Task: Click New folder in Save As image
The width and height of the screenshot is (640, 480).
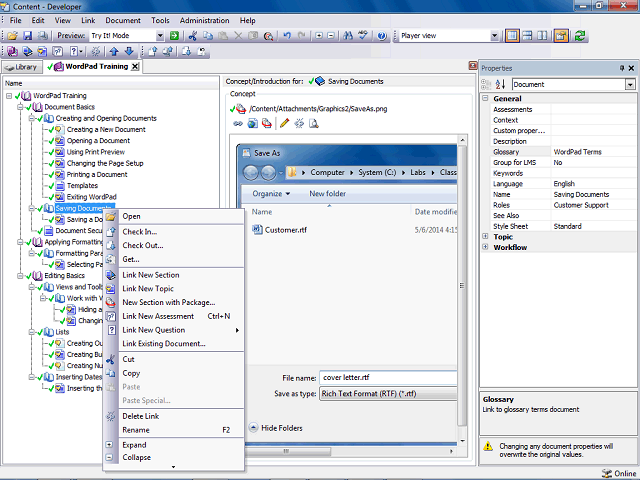Action: click(327, 194)
